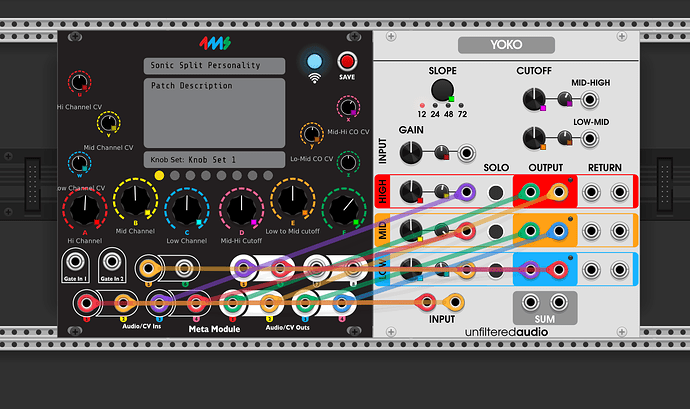Click Audio/CV In jack 3 with purple cable

pyautogui.click(x=159, y=303)
